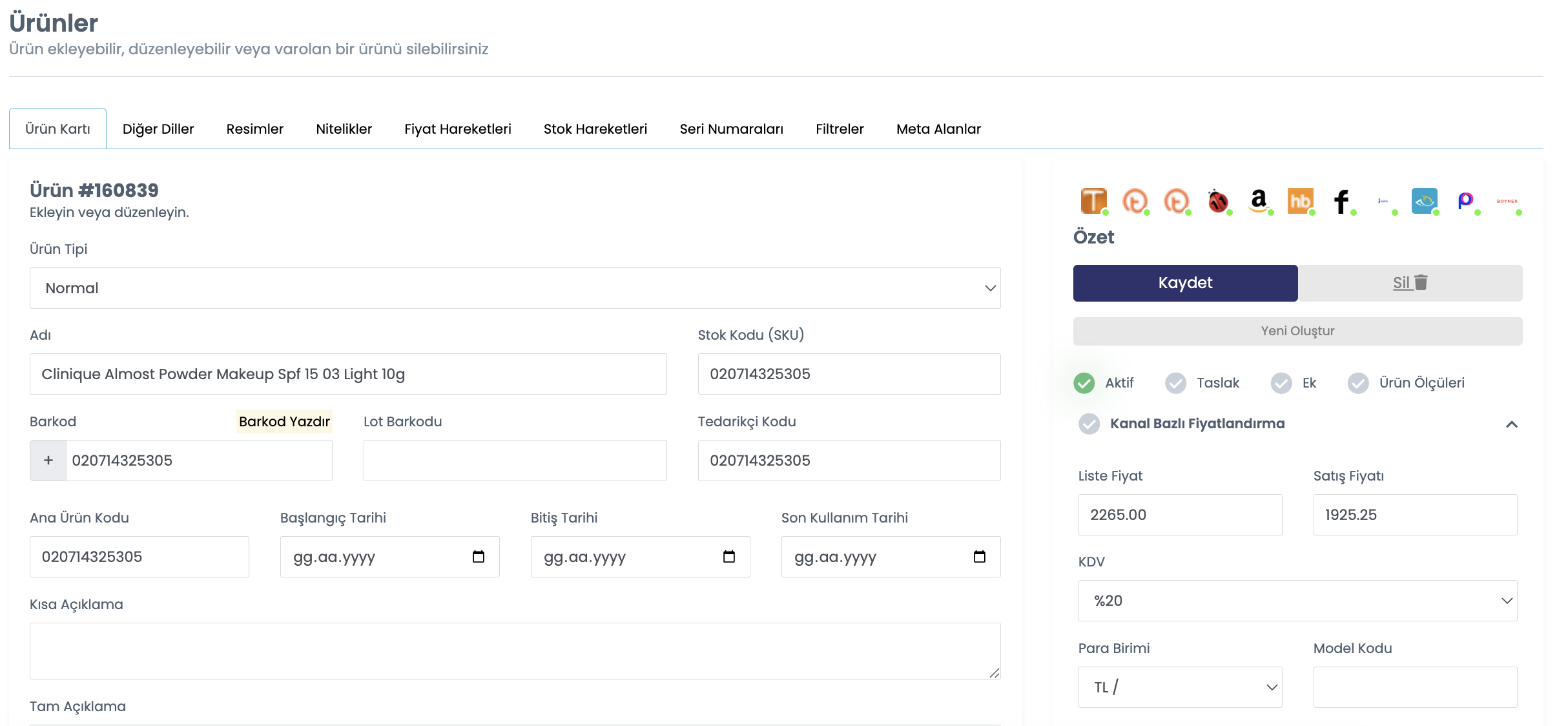
Task: Click the Amazon marketplace icon
Action: 1259,201
